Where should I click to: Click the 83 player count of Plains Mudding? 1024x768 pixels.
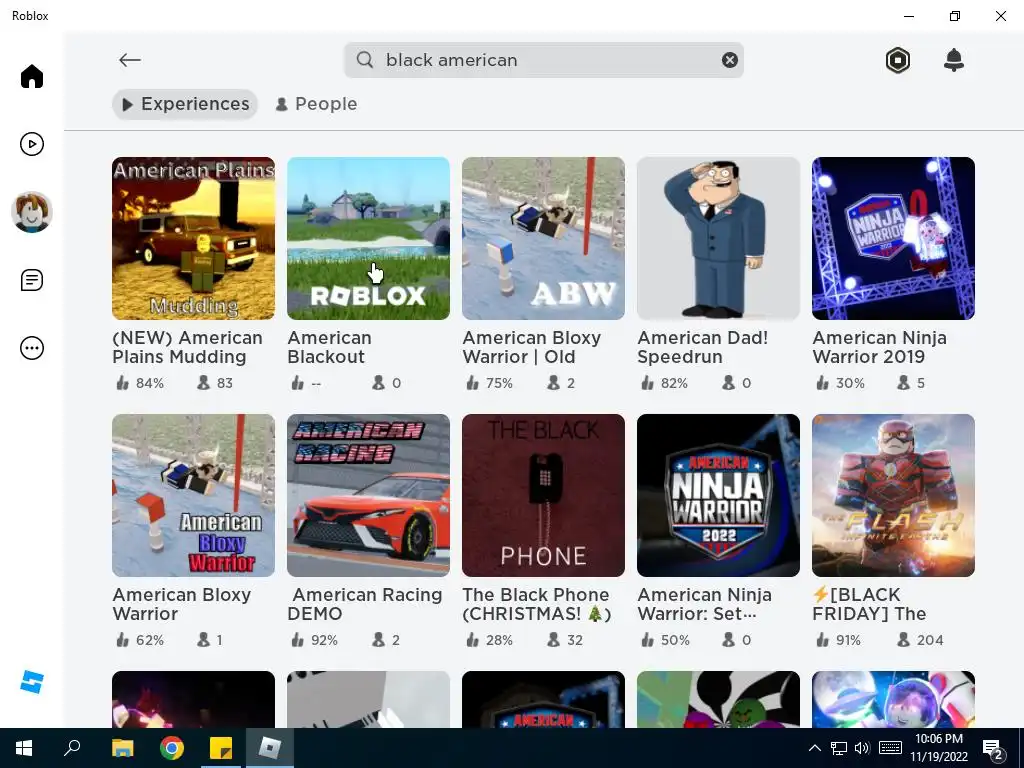(216, 383)
